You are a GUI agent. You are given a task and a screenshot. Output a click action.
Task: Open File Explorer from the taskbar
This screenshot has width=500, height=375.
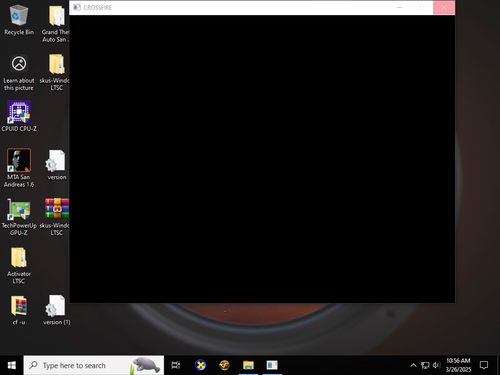tap(248, 365)
